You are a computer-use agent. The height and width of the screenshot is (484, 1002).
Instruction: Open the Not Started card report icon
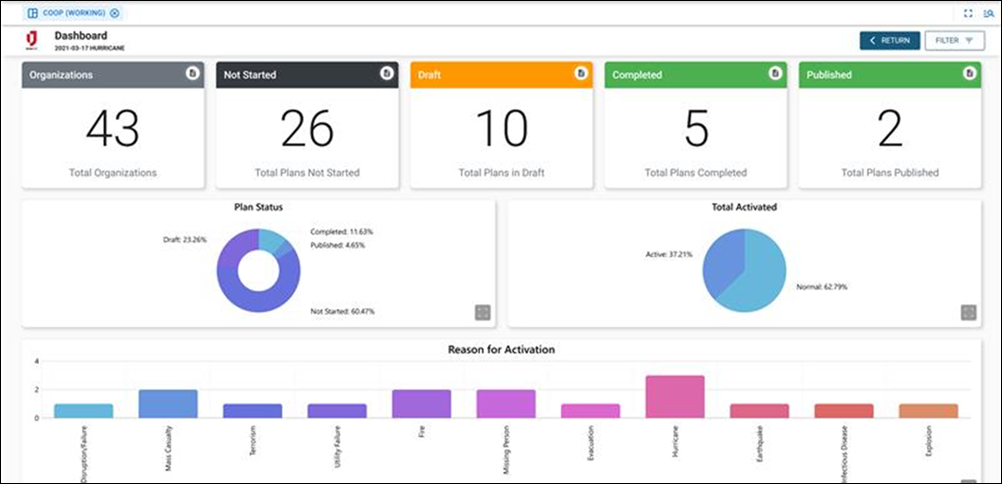click(x=386, y=74)
